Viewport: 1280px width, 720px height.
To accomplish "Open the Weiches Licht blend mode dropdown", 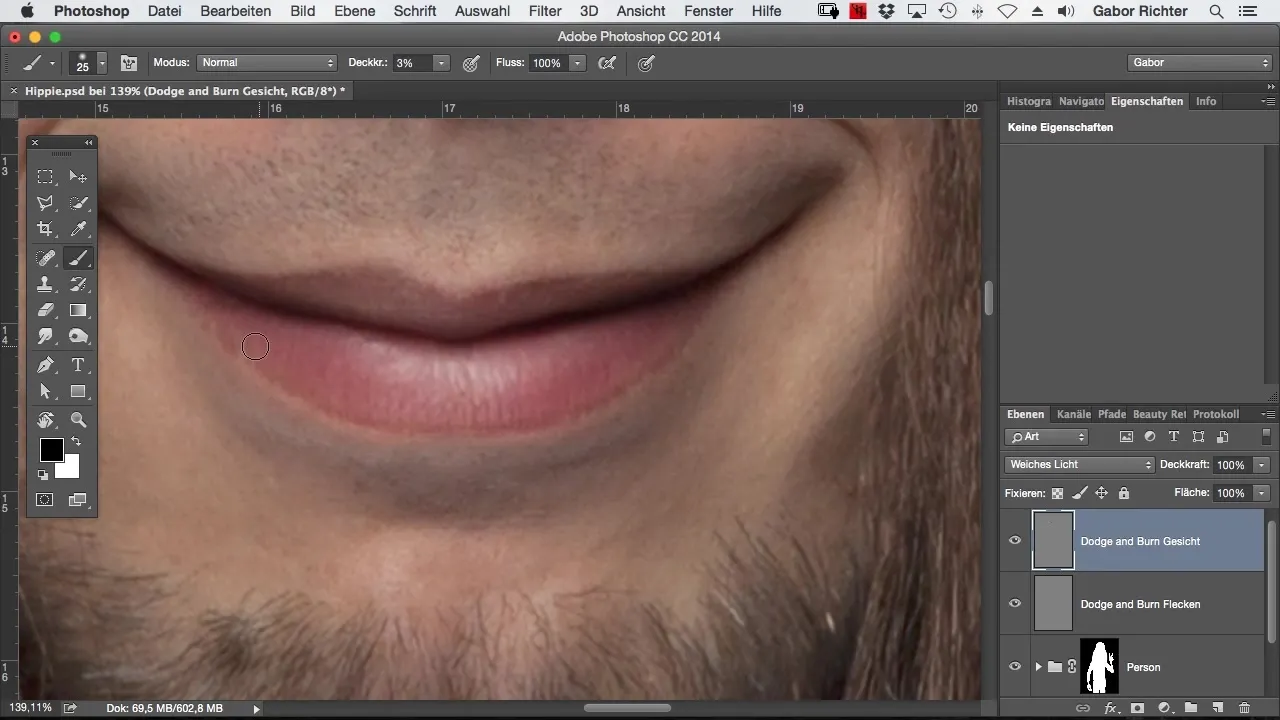I will [1079, 465].
